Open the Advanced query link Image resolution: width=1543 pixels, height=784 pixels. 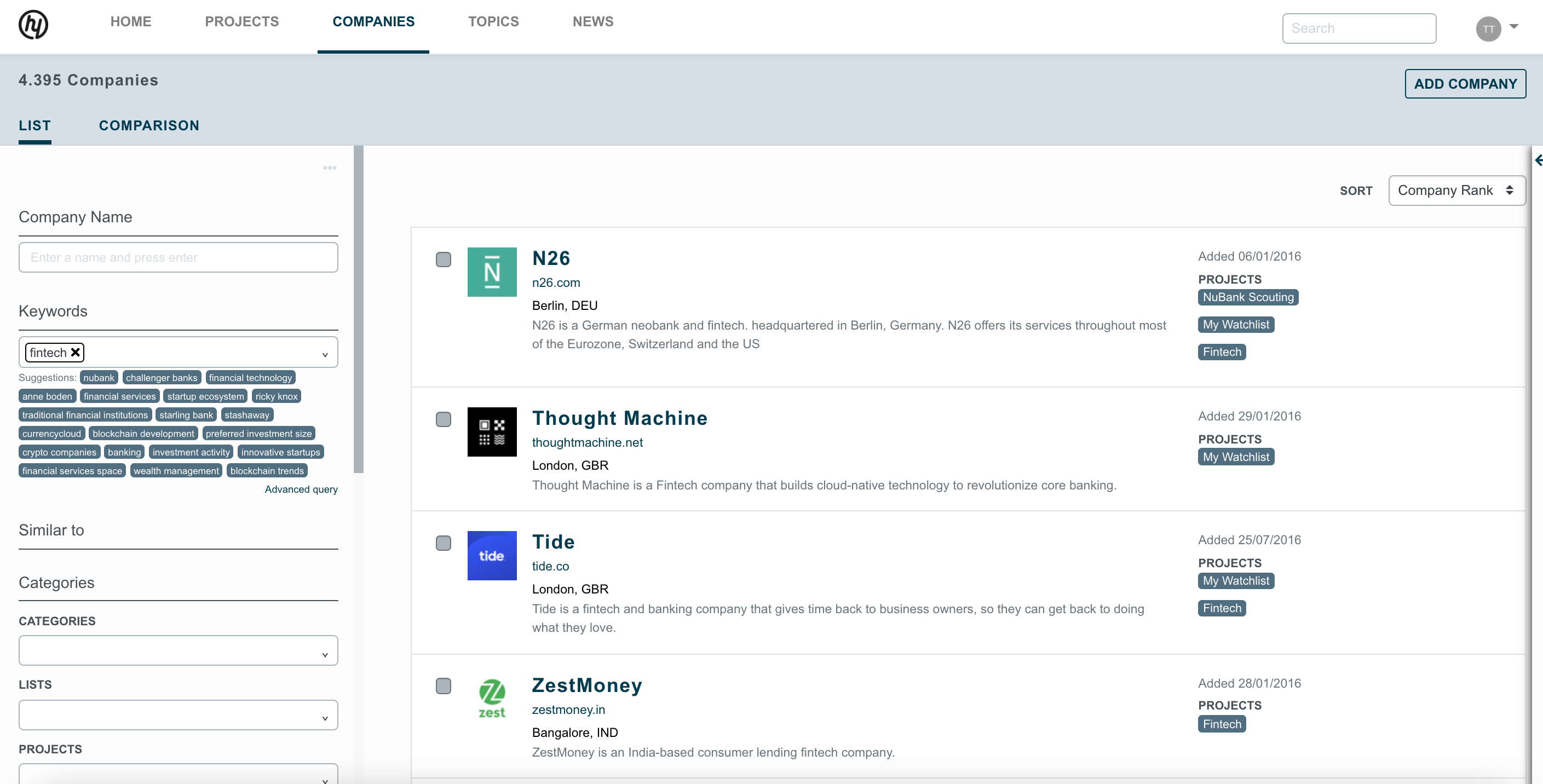tap(301, 489)
